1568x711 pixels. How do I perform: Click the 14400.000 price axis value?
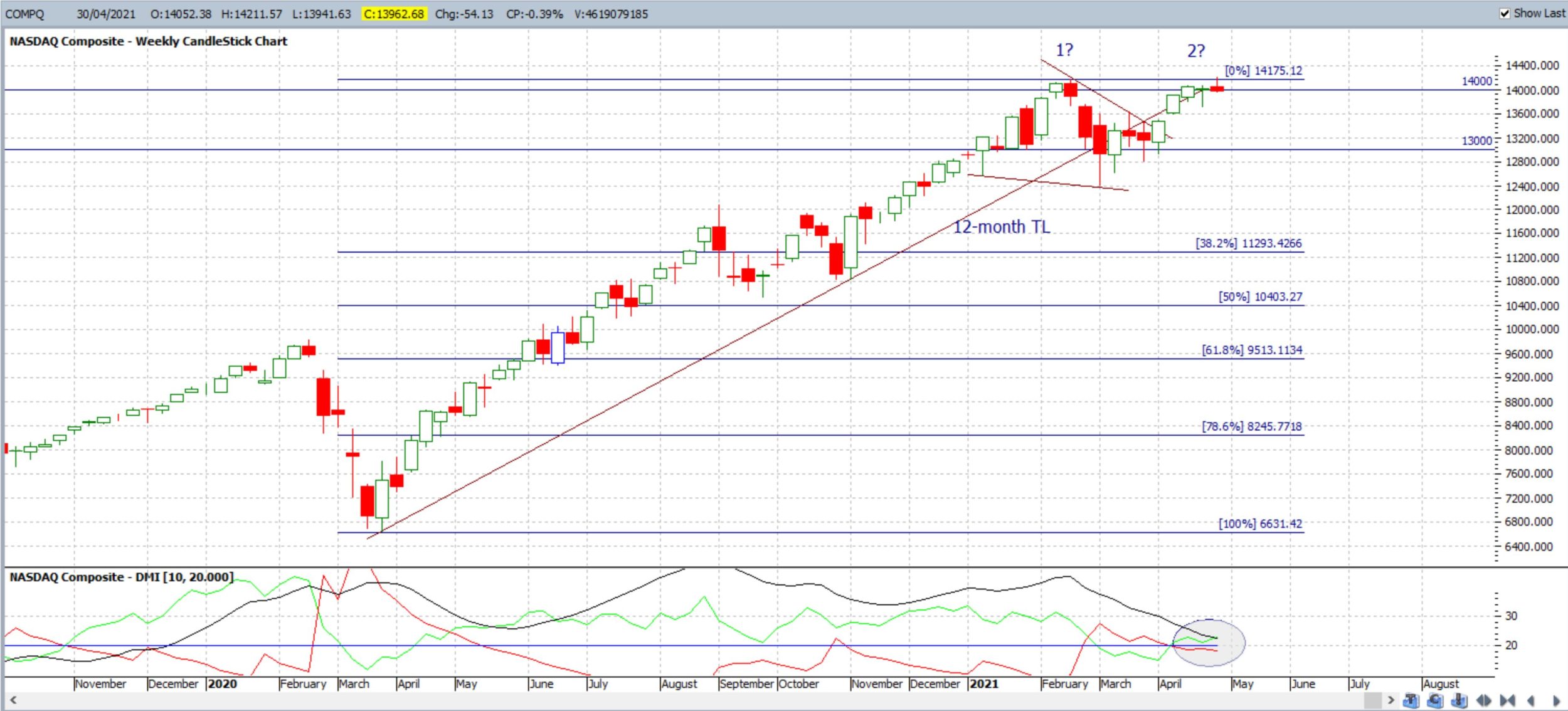[1532, 65]
